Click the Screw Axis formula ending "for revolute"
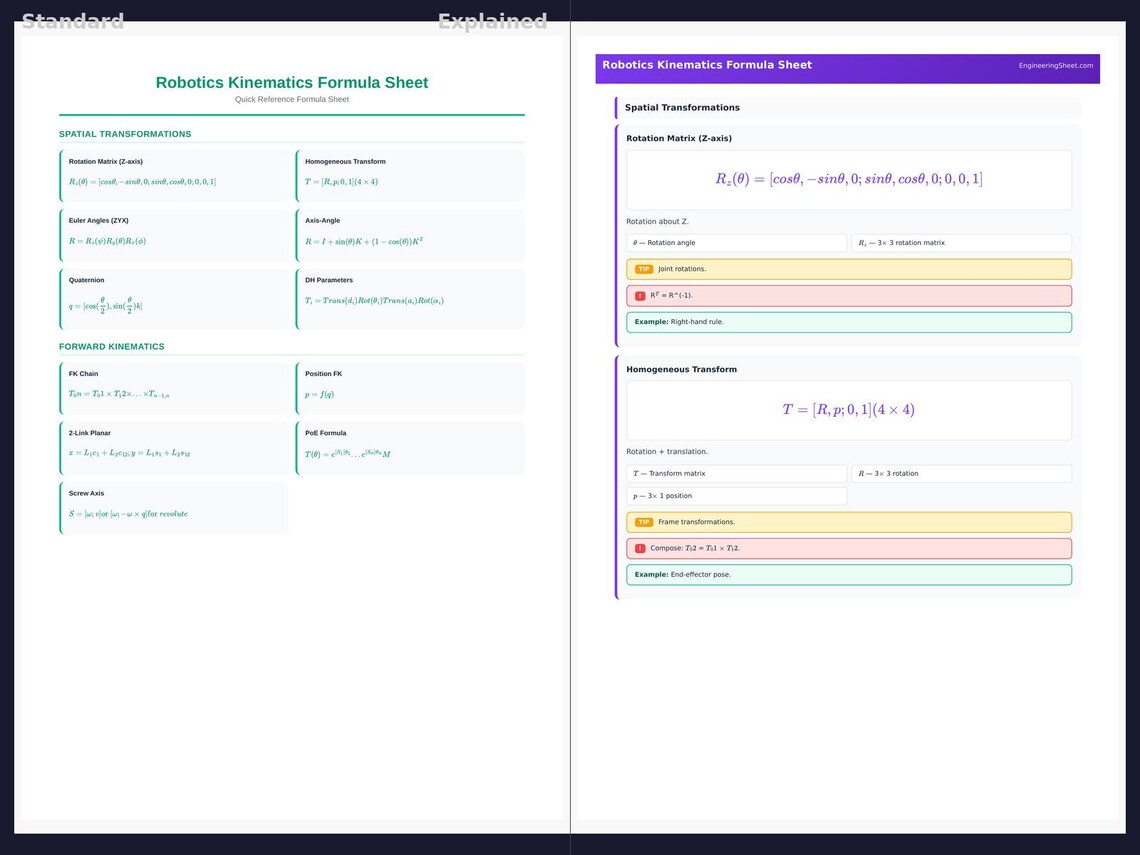 [x=129, y=514]
